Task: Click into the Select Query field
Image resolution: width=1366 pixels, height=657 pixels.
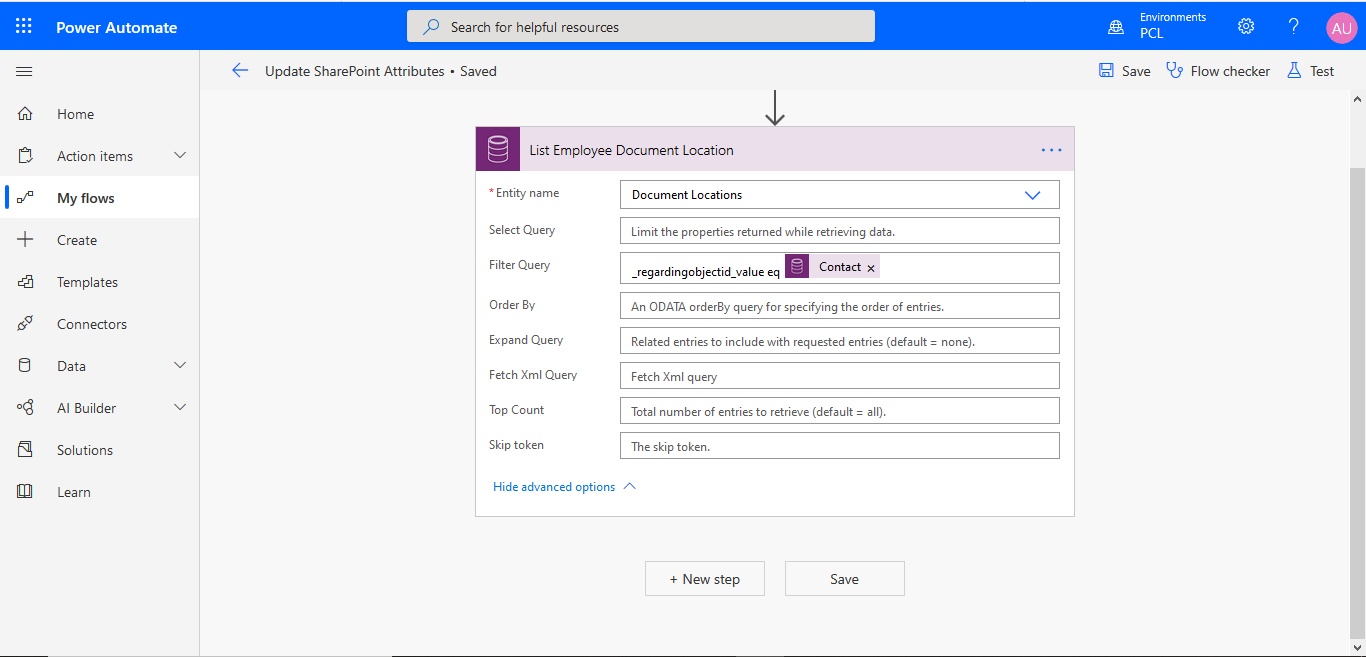Action: click(839, 231)
